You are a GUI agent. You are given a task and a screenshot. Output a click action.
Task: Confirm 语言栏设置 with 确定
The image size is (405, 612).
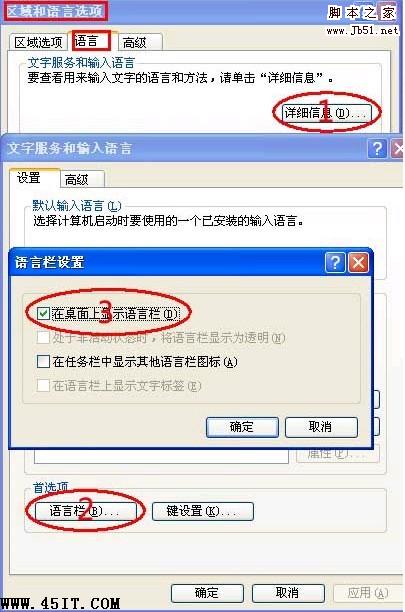click(242, 427)
